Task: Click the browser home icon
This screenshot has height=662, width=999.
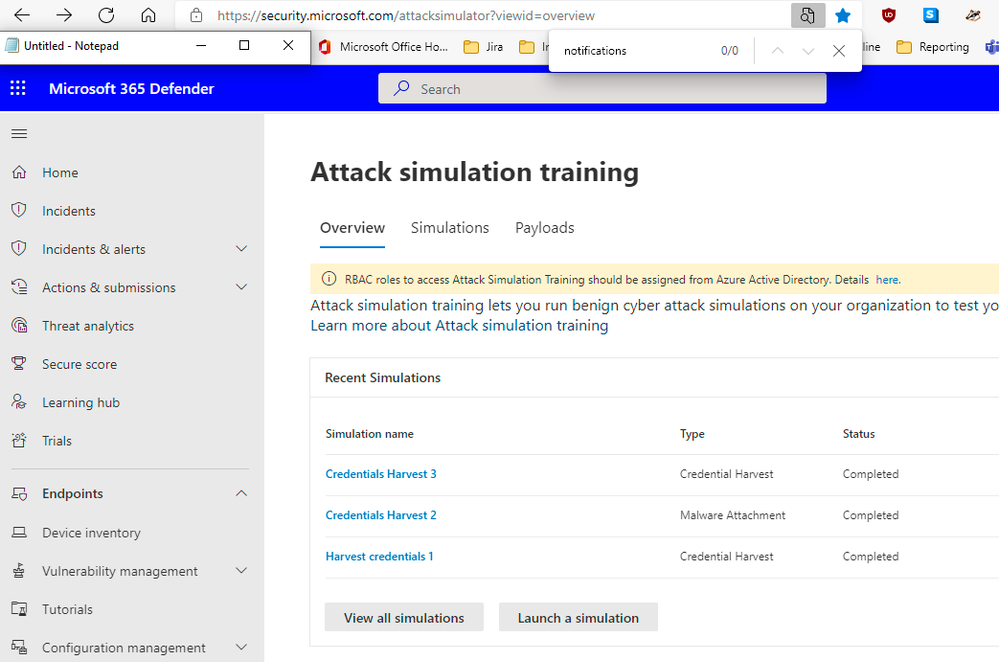Action: 148,15
